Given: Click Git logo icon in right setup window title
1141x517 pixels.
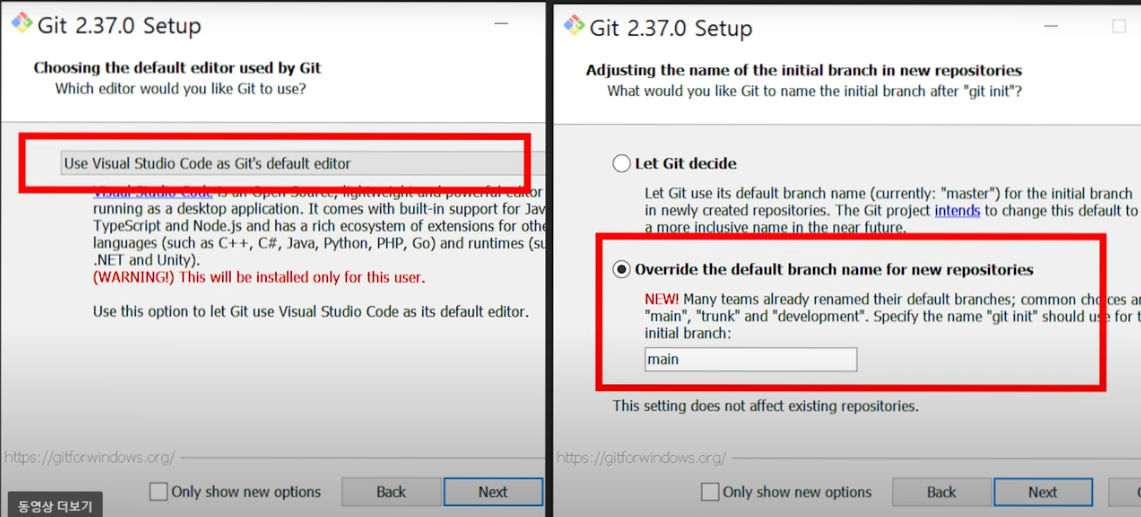Looking at the screenshot, I should pos(573,26).
